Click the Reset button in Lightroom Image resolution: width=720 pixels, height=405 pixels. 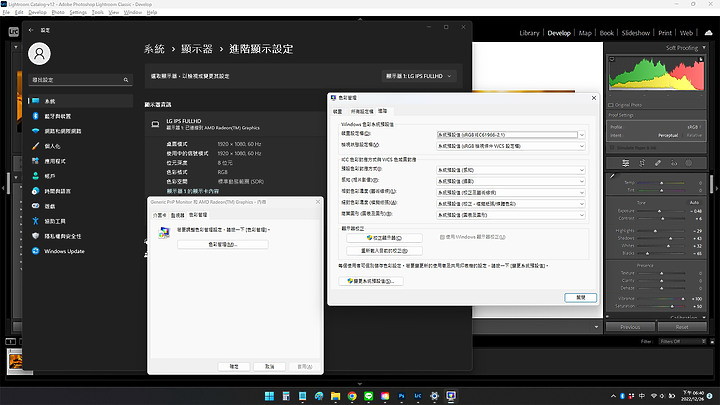coord(682,327)
